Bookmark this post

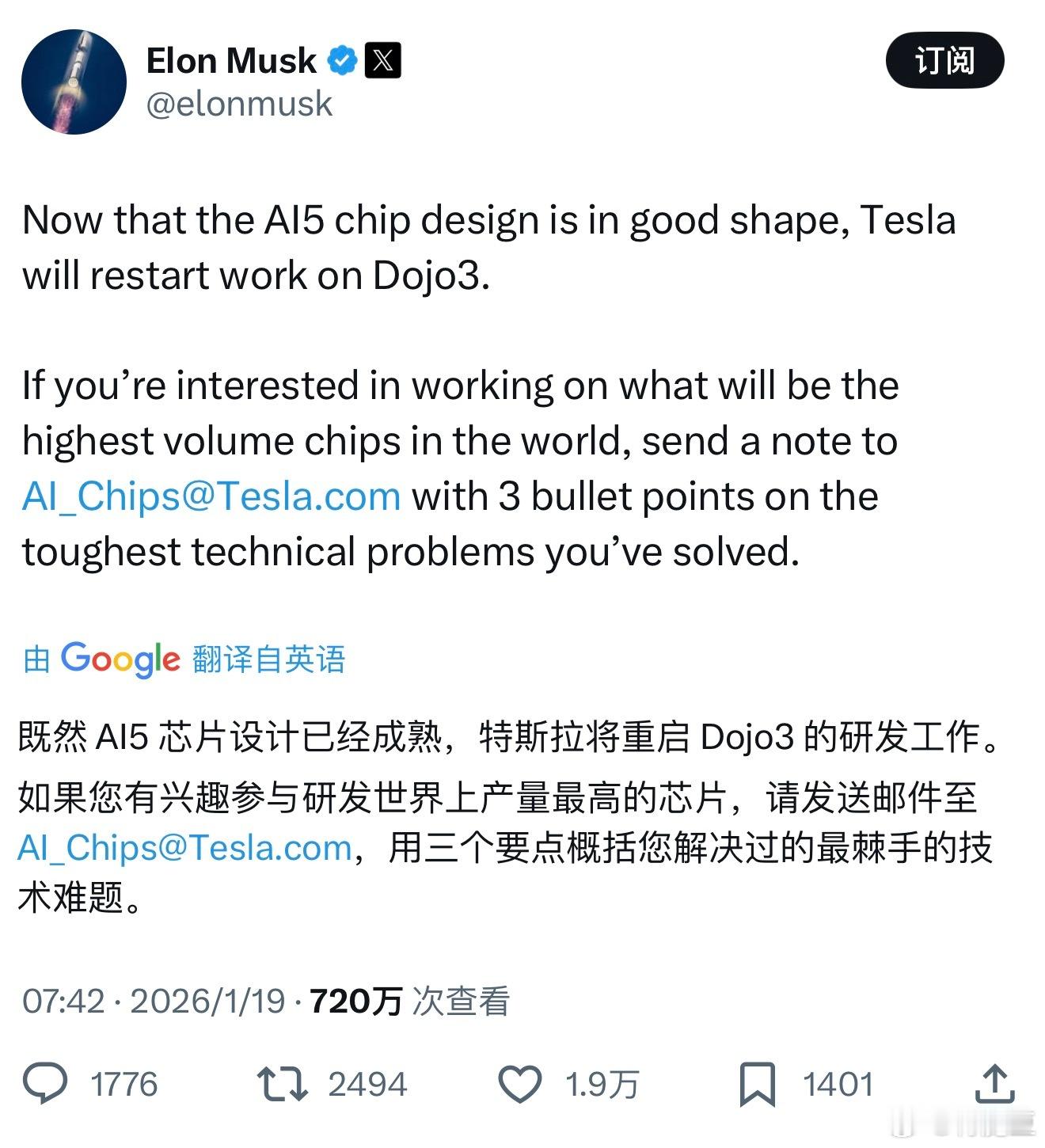(x=757, y=1084)
